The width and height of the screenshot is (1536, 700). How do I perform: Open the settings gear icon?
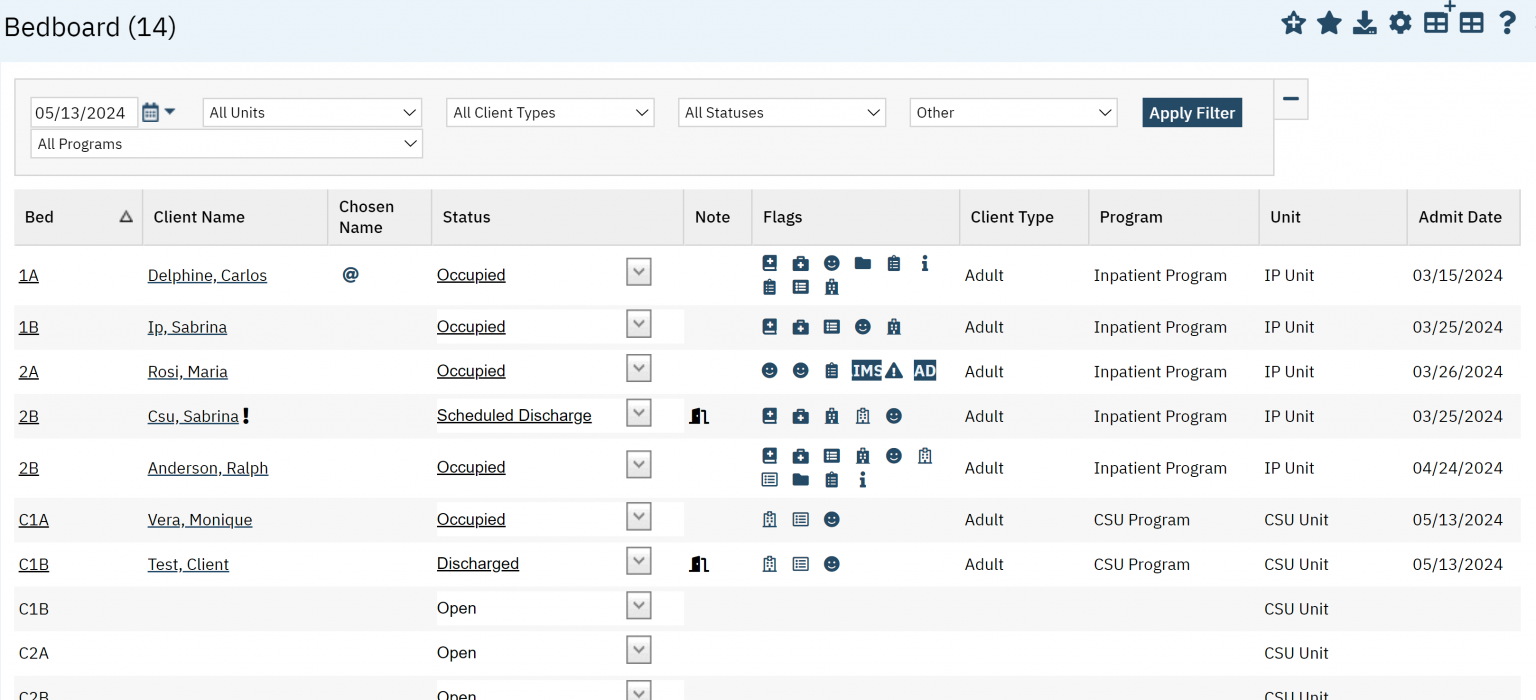click(1400, 23)
